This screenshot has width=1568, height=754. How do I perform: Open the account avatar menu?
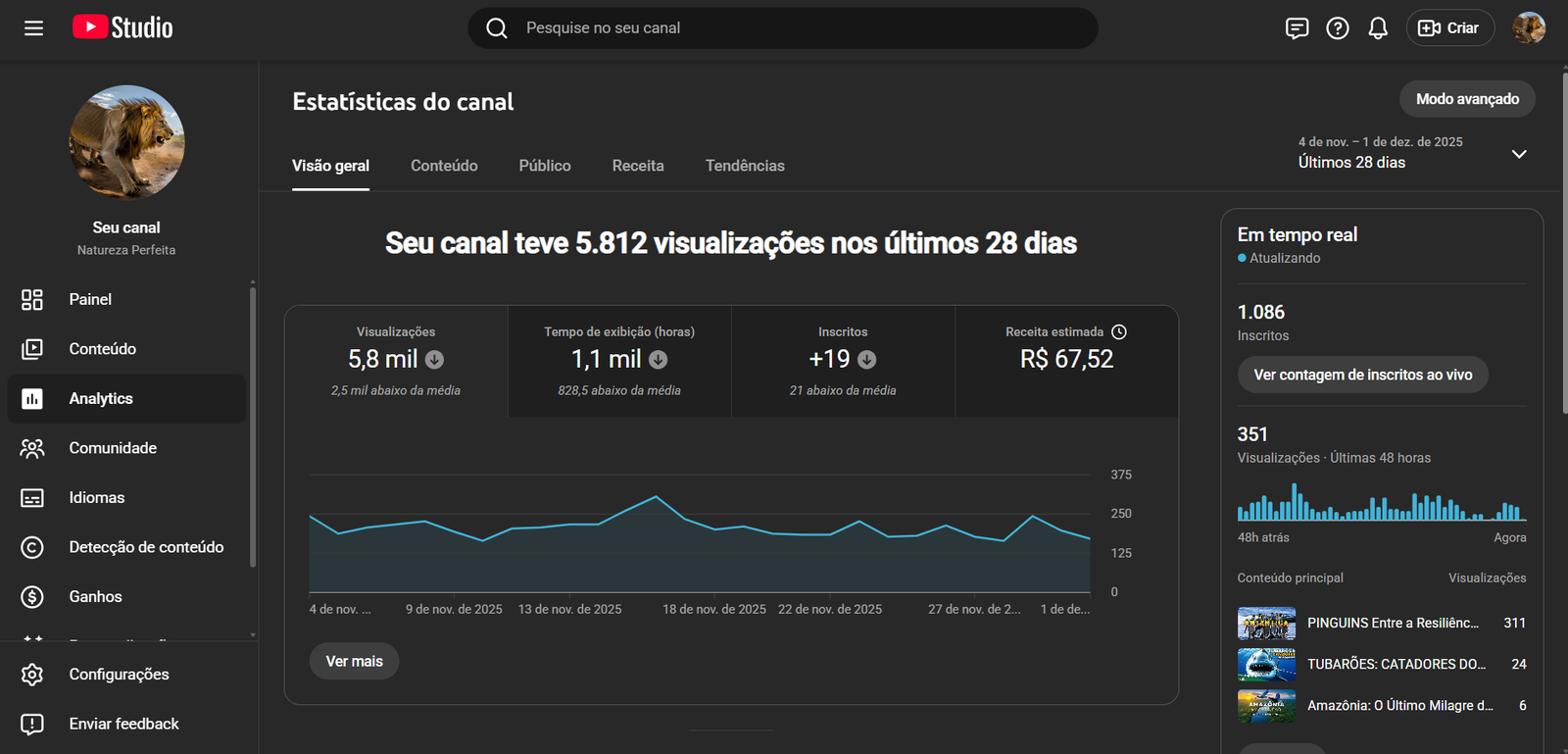pyautogui.click(x=1529, y=28)
